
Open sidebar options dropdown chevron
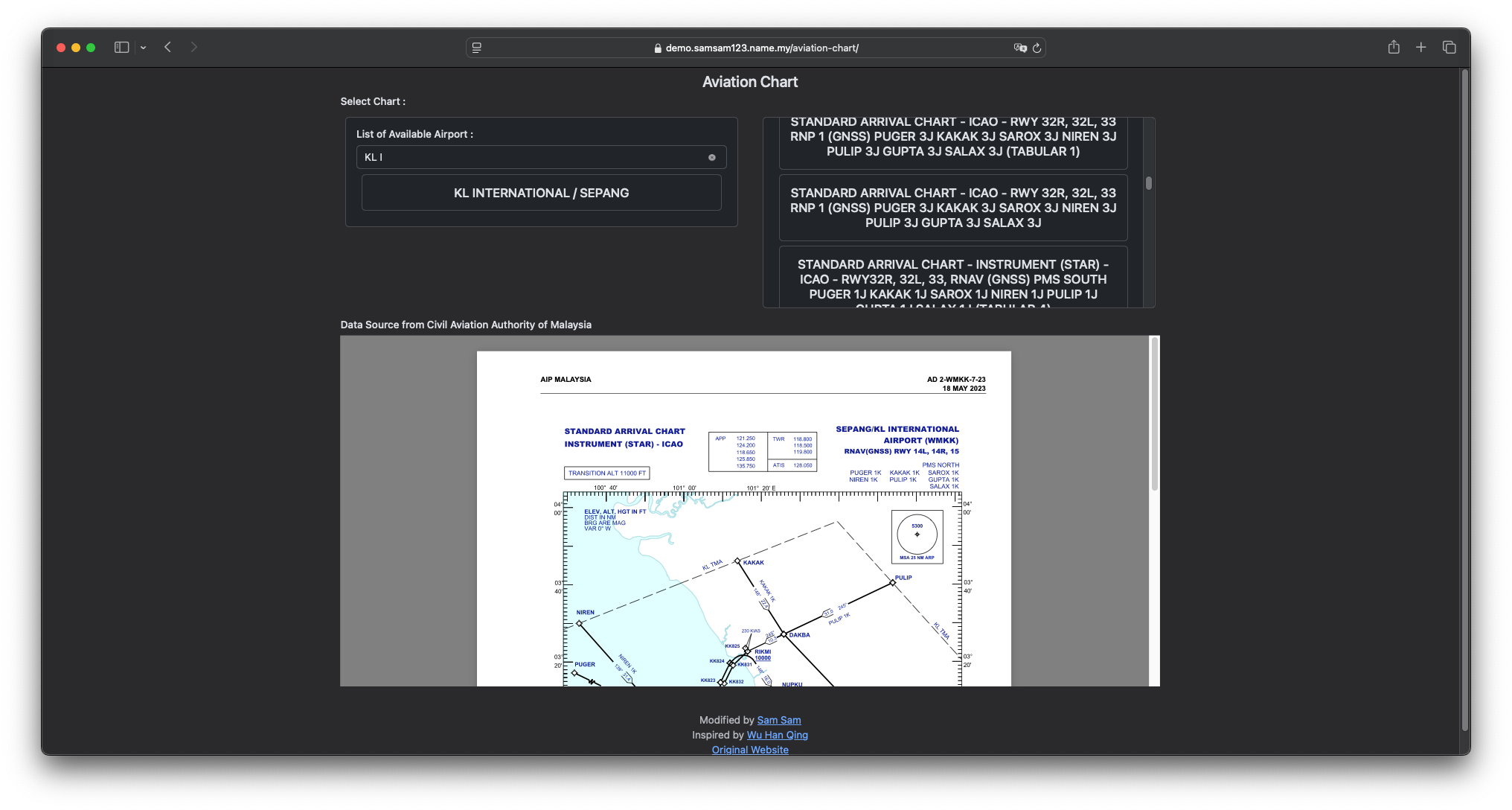click(x=143, y=48)
